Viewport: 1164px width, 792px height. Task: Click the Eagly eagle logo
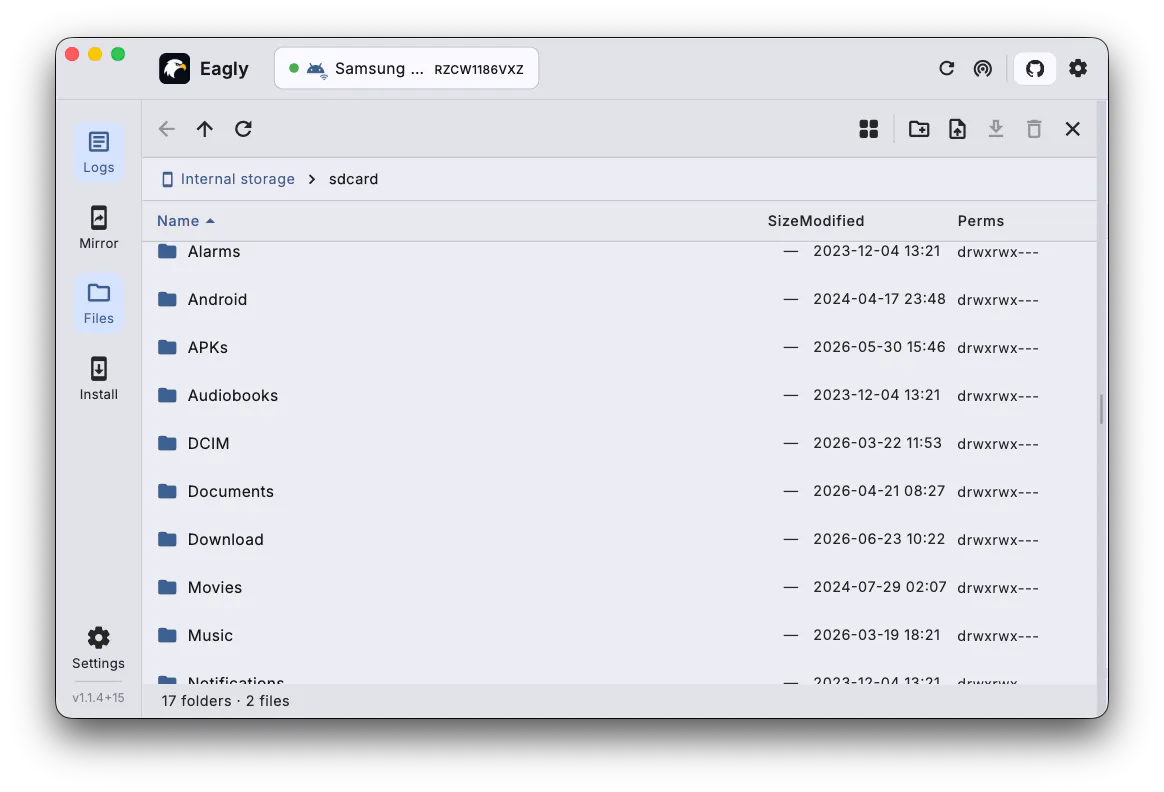tap(174, 69)
